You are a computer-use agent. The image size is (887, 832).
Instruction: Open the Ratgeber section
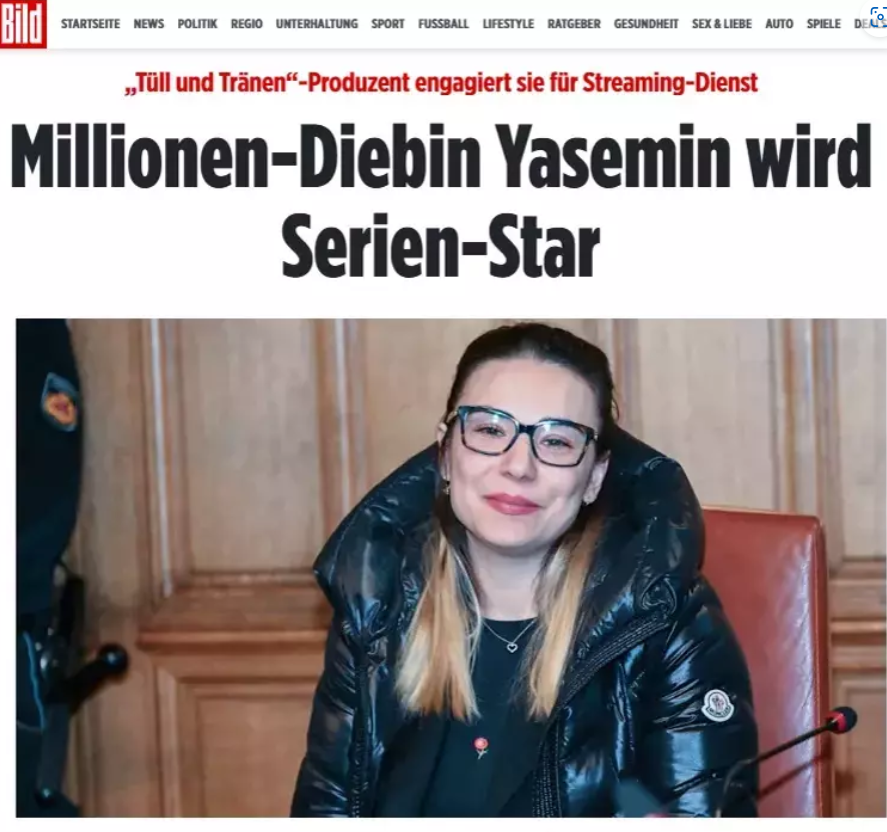pos(574,24)
